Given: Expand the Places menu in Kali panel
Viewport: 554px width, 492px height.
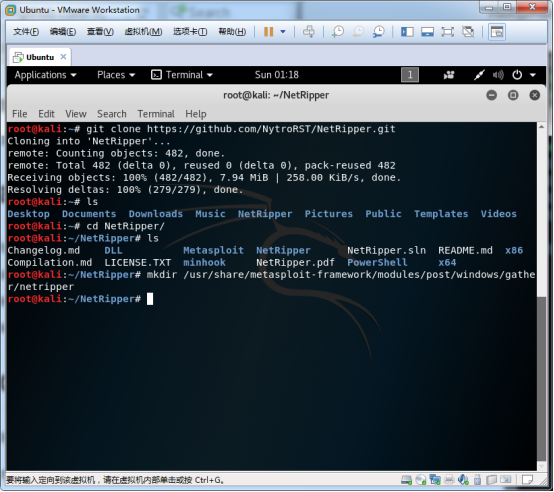Looking at the screenshot, I should (x=116, y=75).
